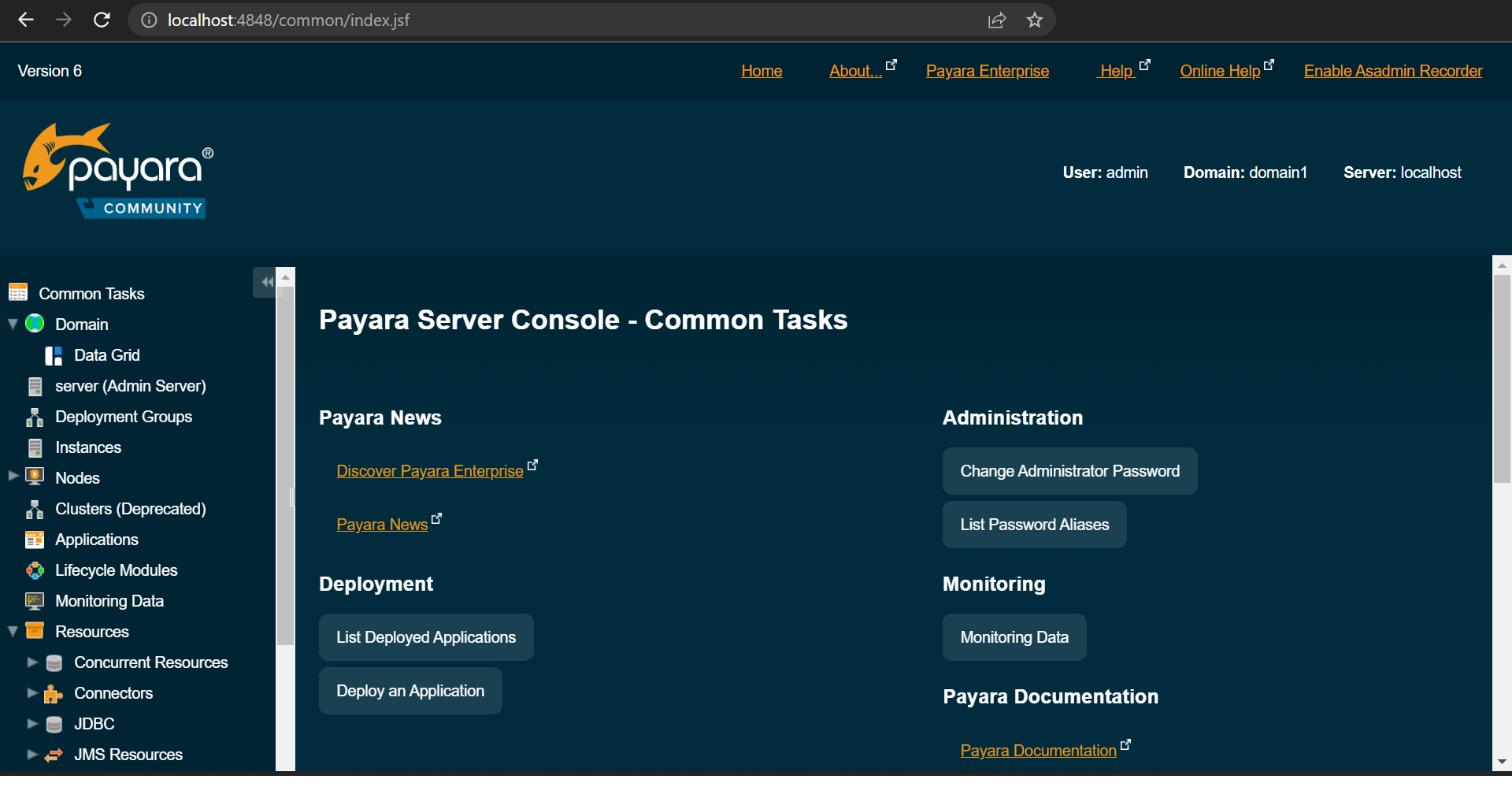
Task: Click the Monitoring Data button under Monitoring
Action: pos(1014,637)
